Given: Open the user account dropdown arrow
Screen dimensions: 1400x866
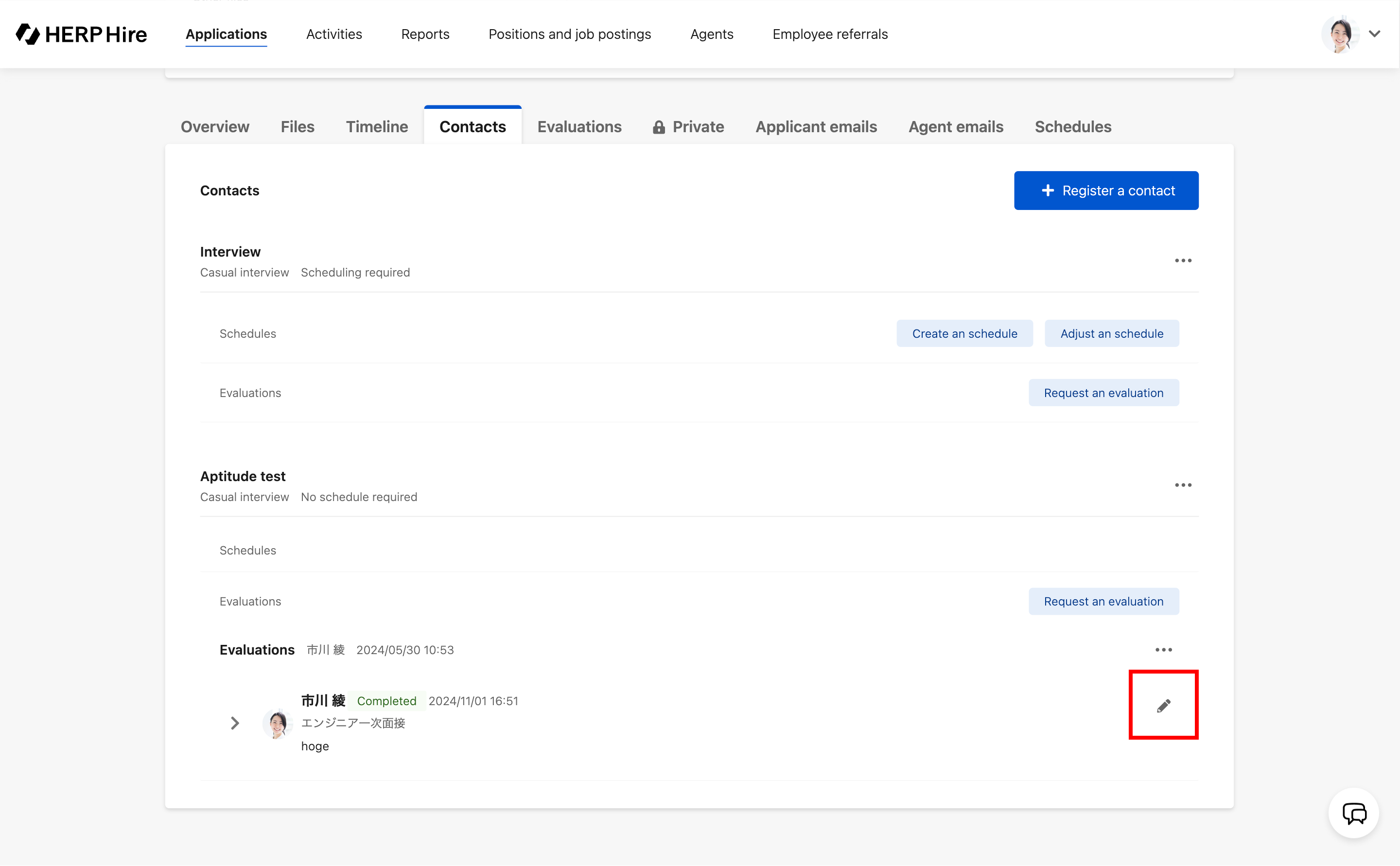Looking at the screenshot, I should click(x=1374, y=34).
